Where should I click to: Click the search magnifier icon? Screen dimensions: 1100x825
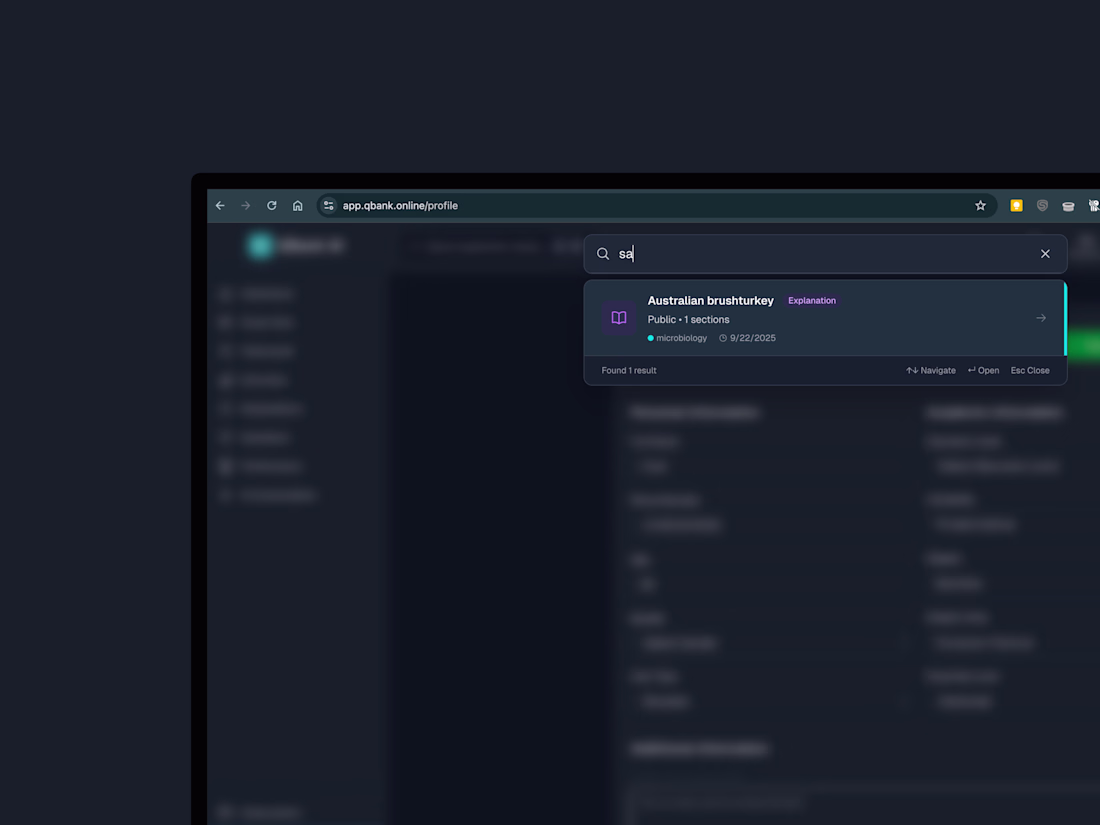tap(603, 254)
